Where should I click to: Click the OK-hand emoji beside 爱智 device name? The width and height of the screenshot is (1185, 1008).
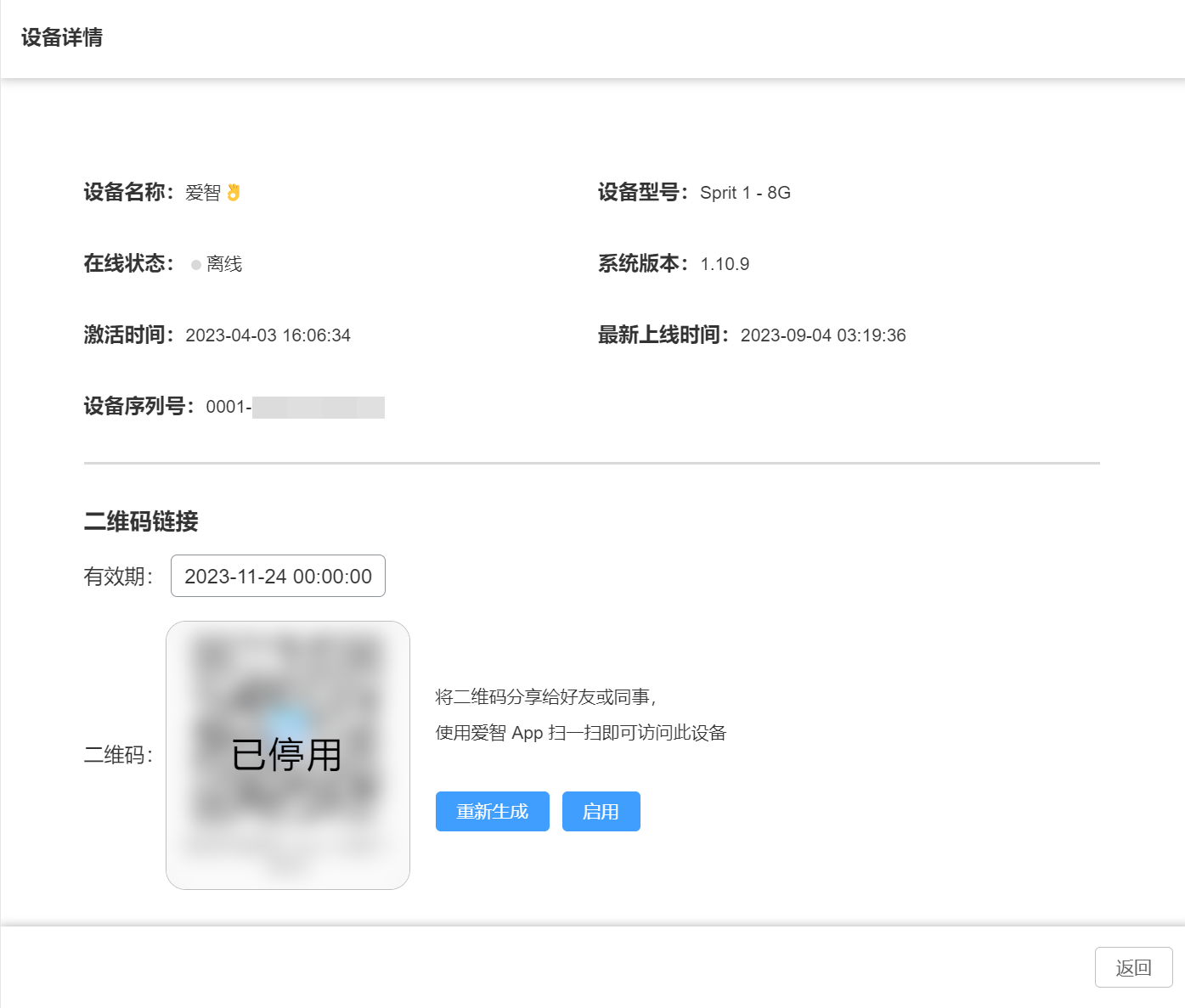point(235,192)
